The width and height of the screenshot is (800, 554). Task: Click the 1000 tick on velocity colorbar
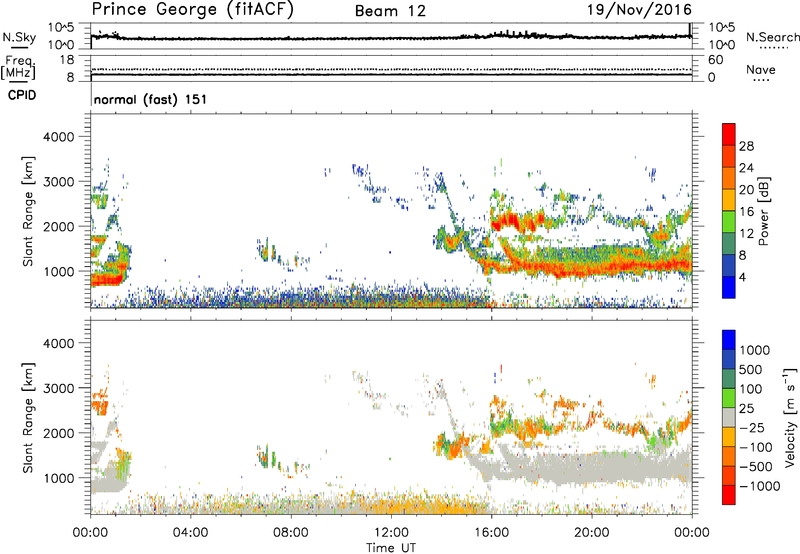(754, 350)
